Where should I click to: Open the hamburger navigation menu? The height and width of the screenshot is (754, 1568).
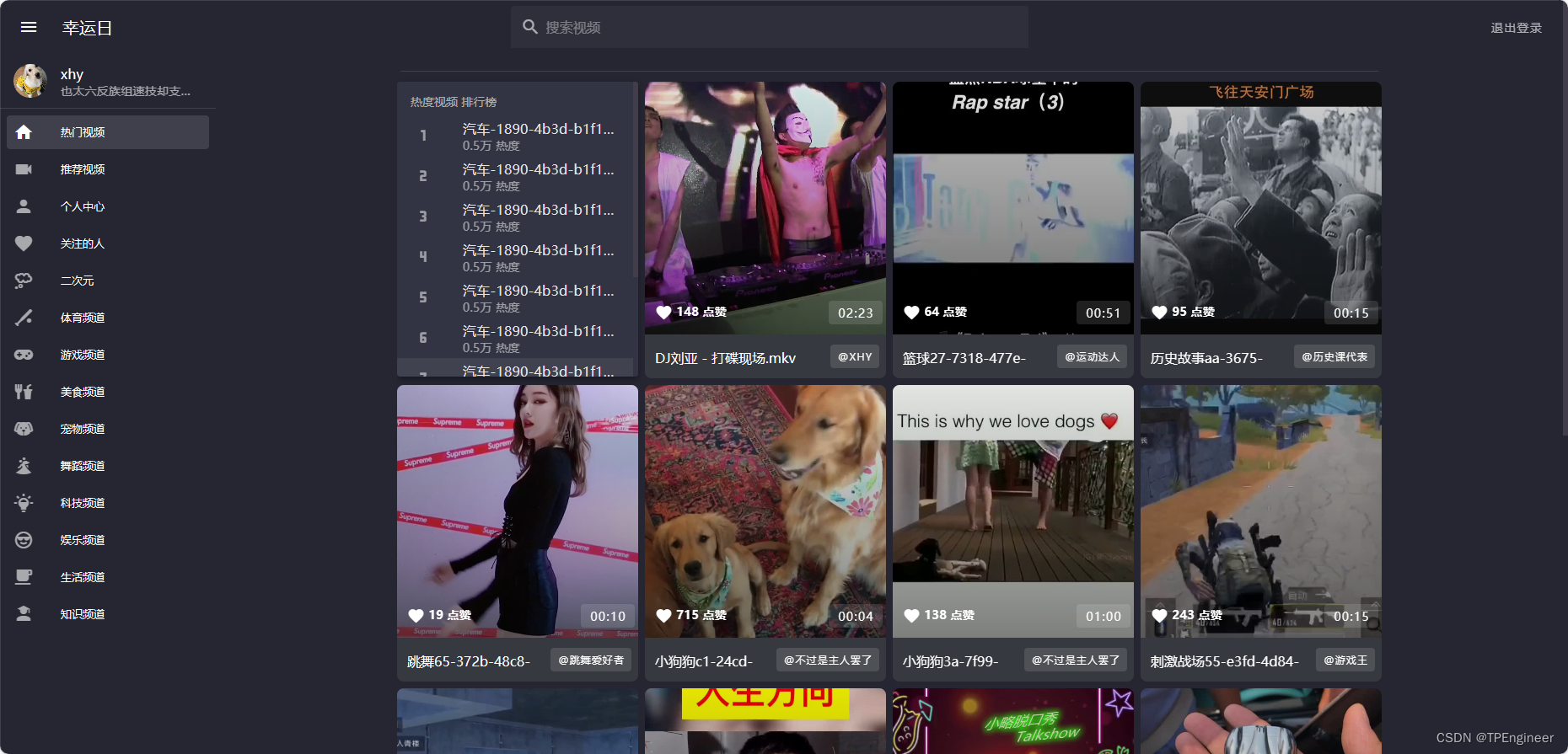tap(29, 27)
